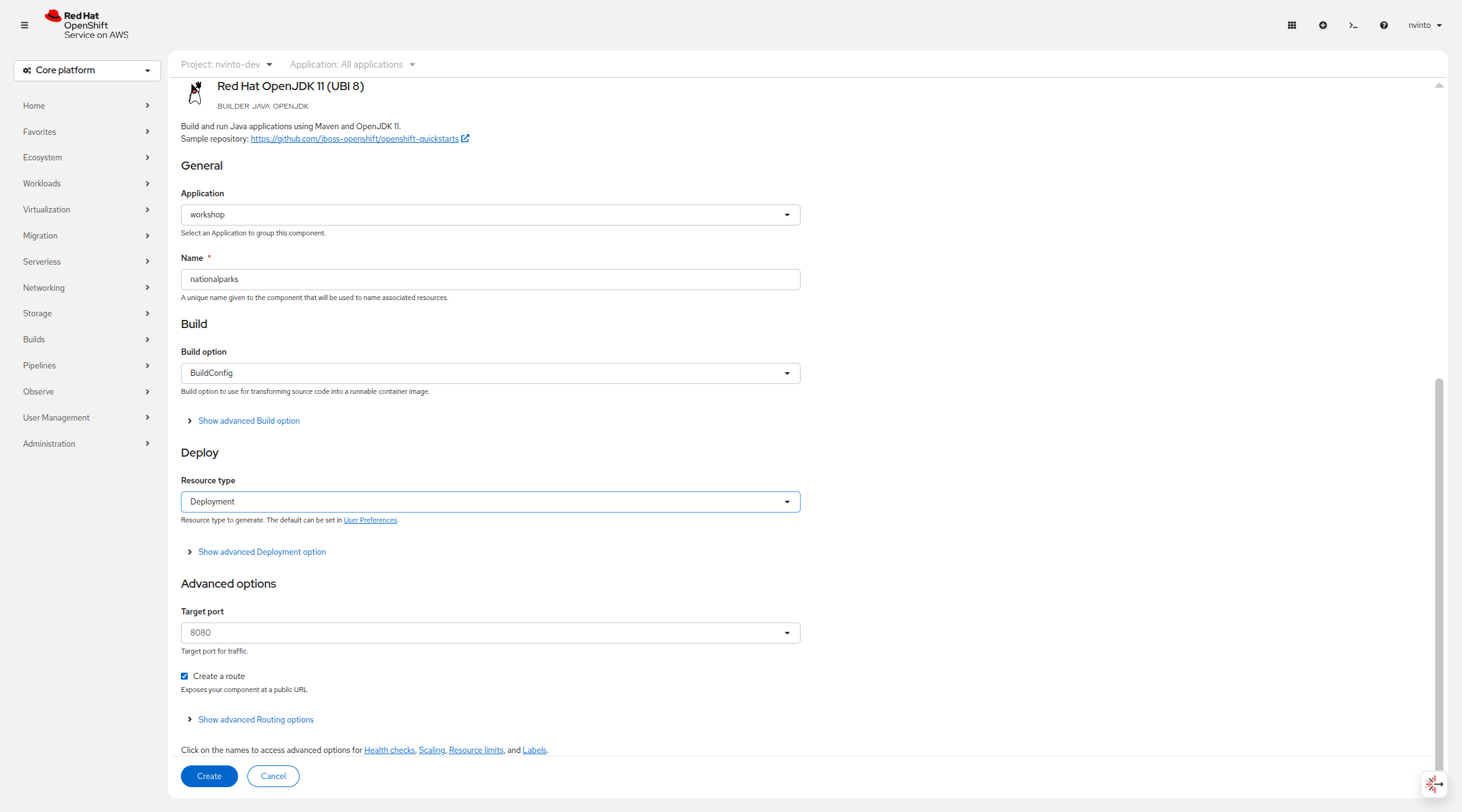Viewport: 1462px width, 812px height.
Task: Open the Build option BuildConfig dropdown
Action: point(490,373)
